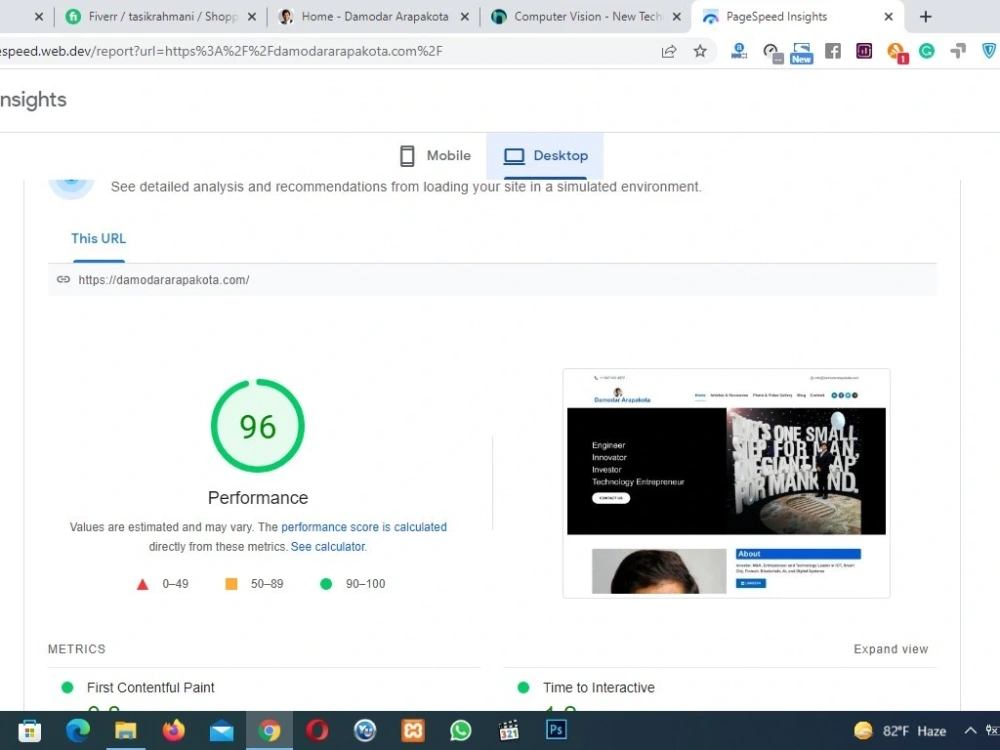Click the 96 performance score gauge

(258, 426)
